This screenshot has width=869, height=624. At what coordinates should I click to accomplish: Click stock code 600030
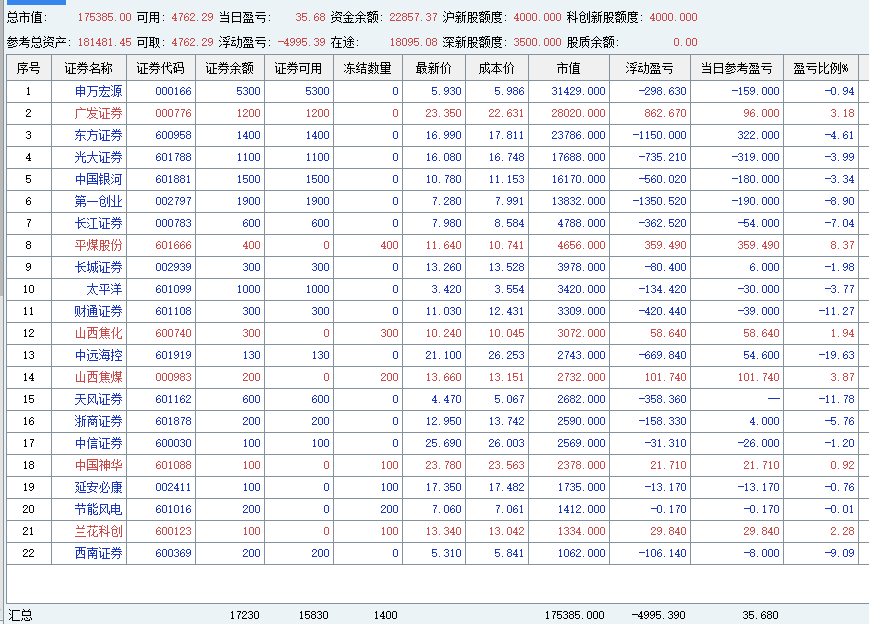[x=173, y=443]
